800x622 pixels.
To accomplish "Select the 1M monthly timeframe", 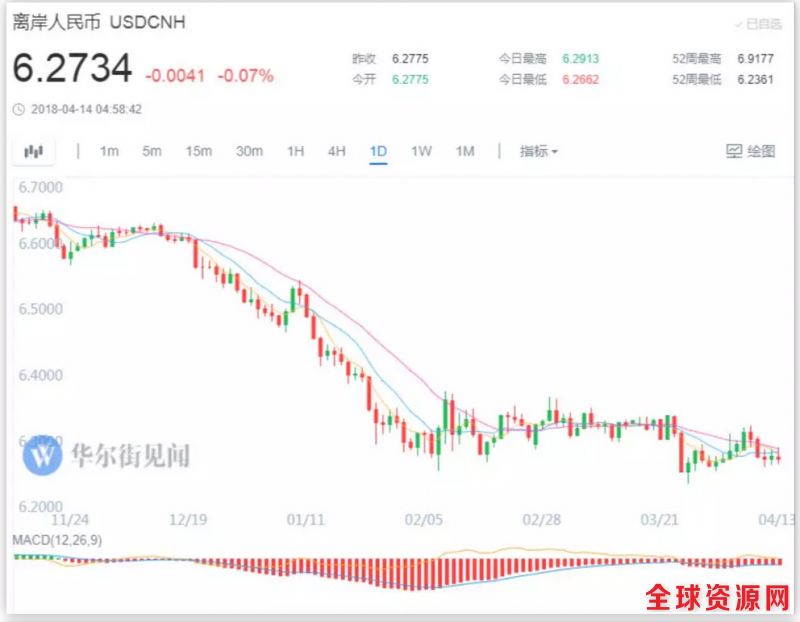I will pyautogui.click(x=465, y=152).
